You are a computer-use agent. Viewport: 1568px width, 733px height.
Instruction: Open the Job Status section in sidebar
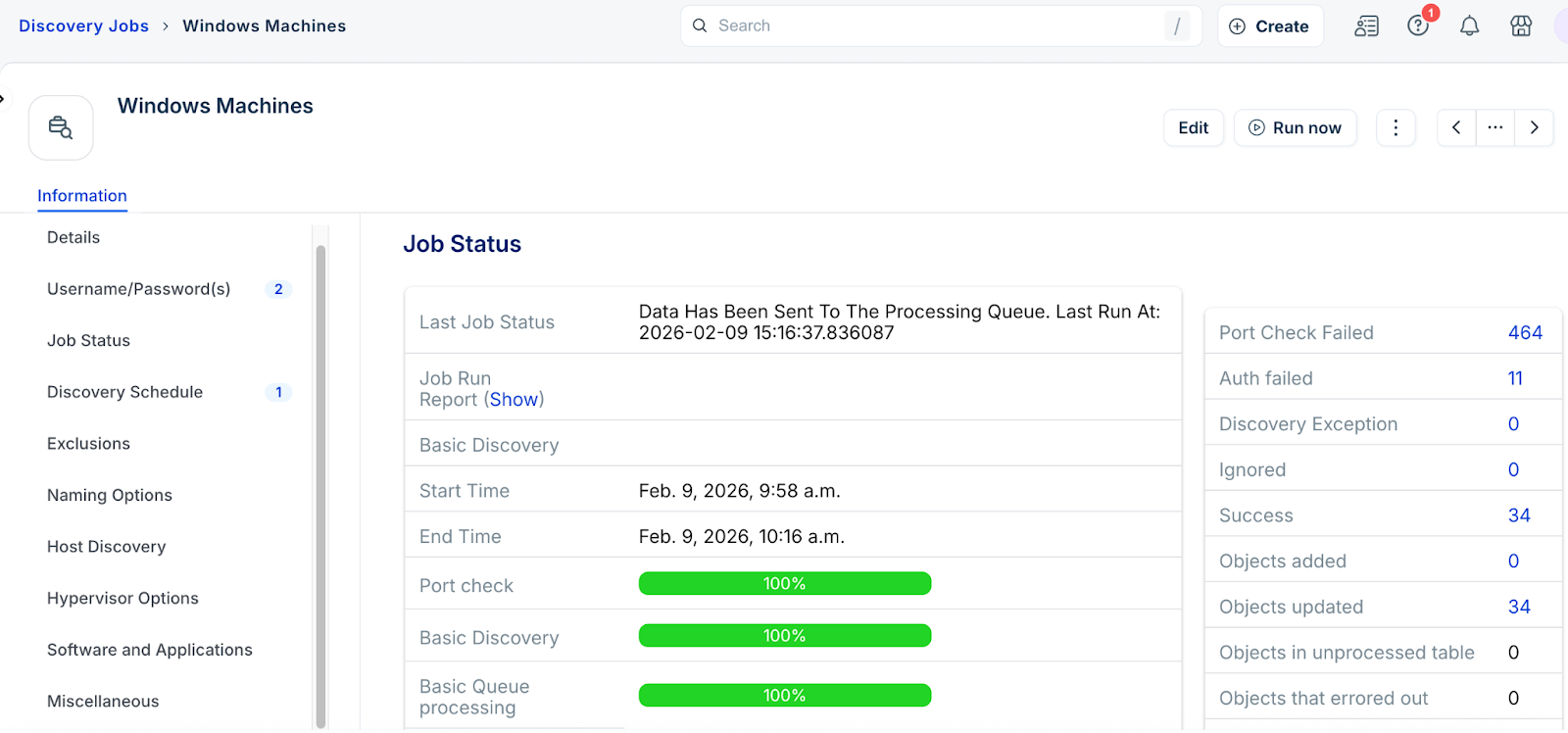[88, 341]
